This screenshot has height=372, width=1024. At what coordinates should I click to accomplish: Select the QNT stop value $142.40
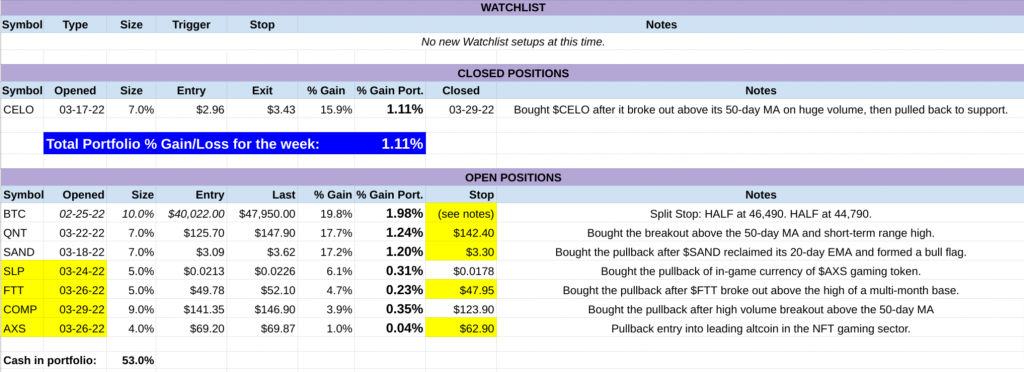[461, 233]
